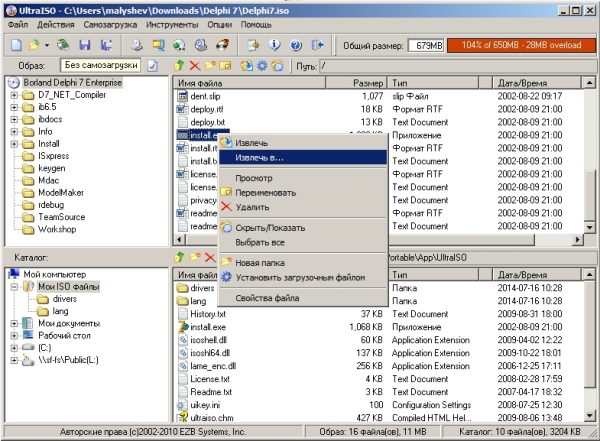Select Переименовать in context menu
This screenshot has height=441, width=600.
[x=303, y=193]
